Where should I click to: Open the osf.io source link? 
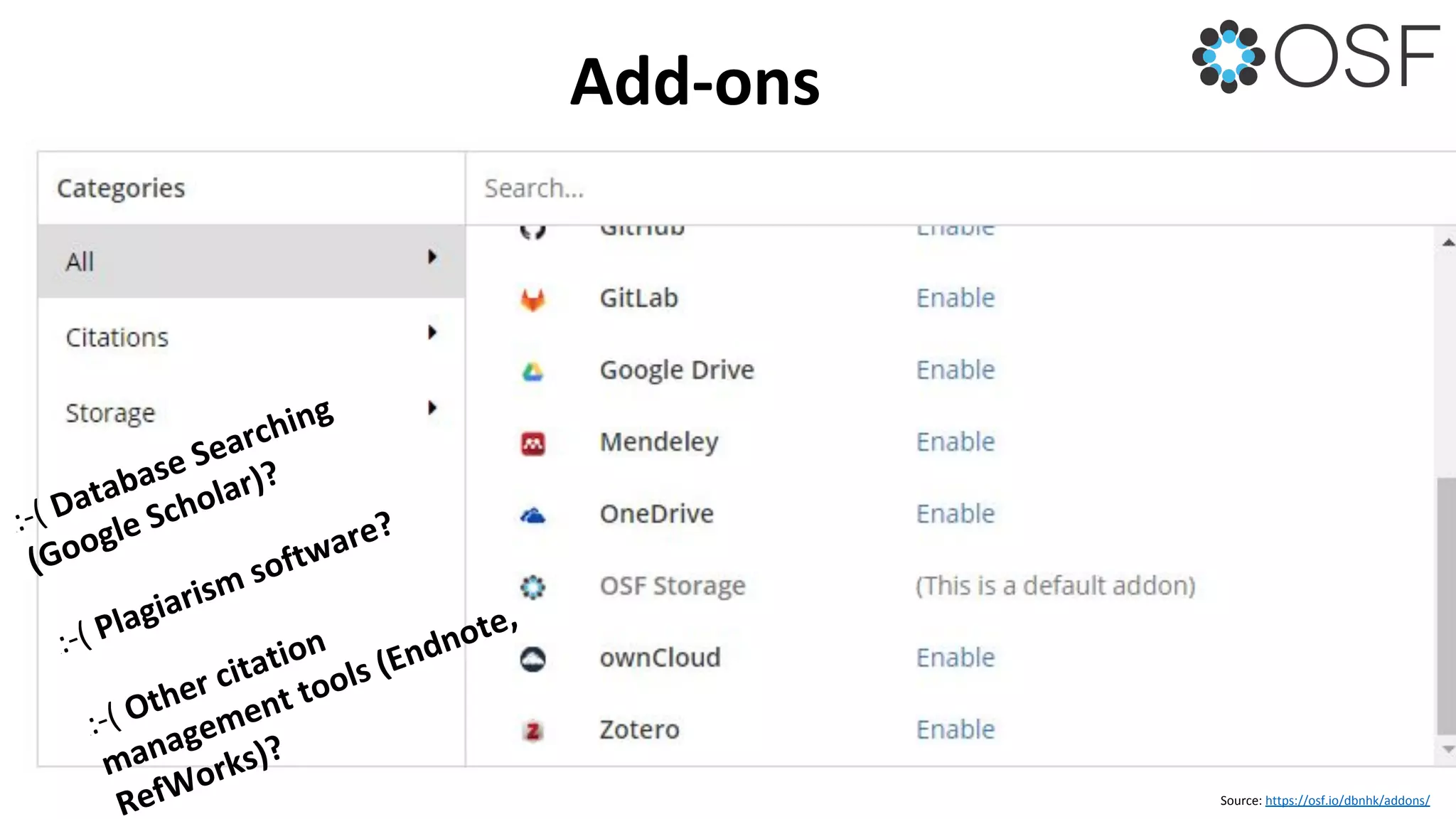[x=1347, y=801]
